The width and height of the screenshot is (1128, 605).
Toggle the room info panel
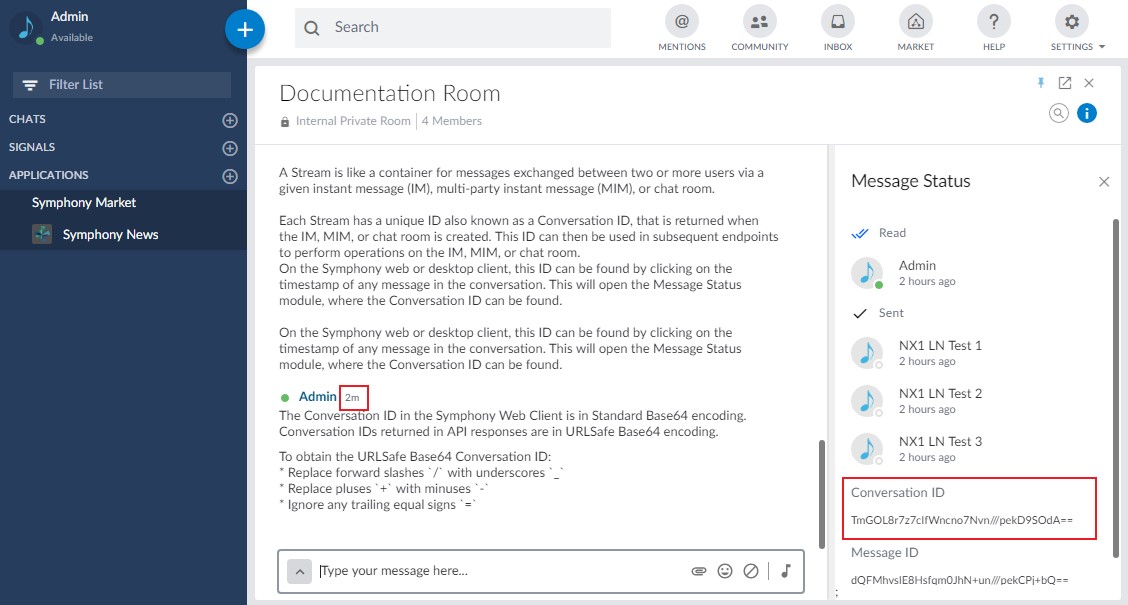point(1087,113)
